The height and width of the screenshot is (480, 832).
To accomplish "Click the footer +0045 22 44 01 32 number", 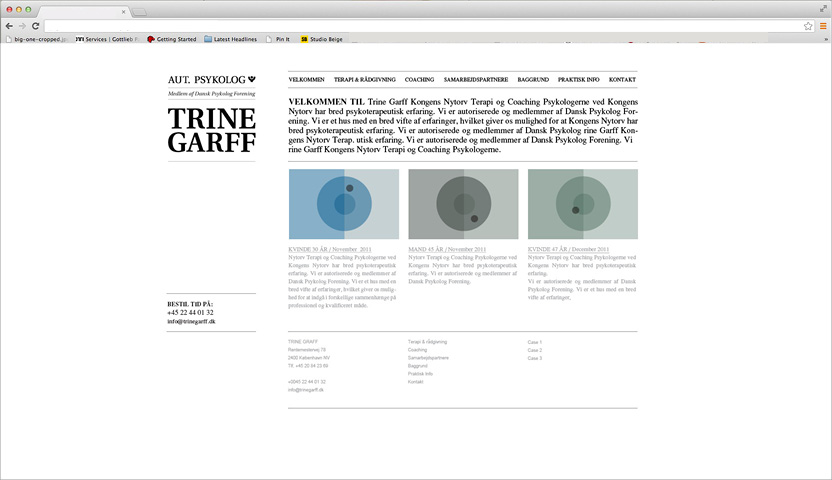I will point(307,382).
